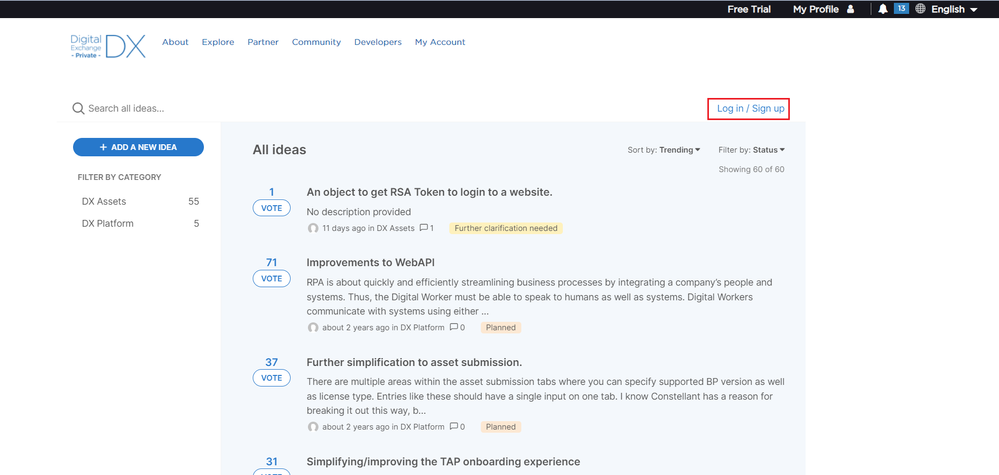
Task: Open the Filter by Status dropdown
Action: coord(752,150)
